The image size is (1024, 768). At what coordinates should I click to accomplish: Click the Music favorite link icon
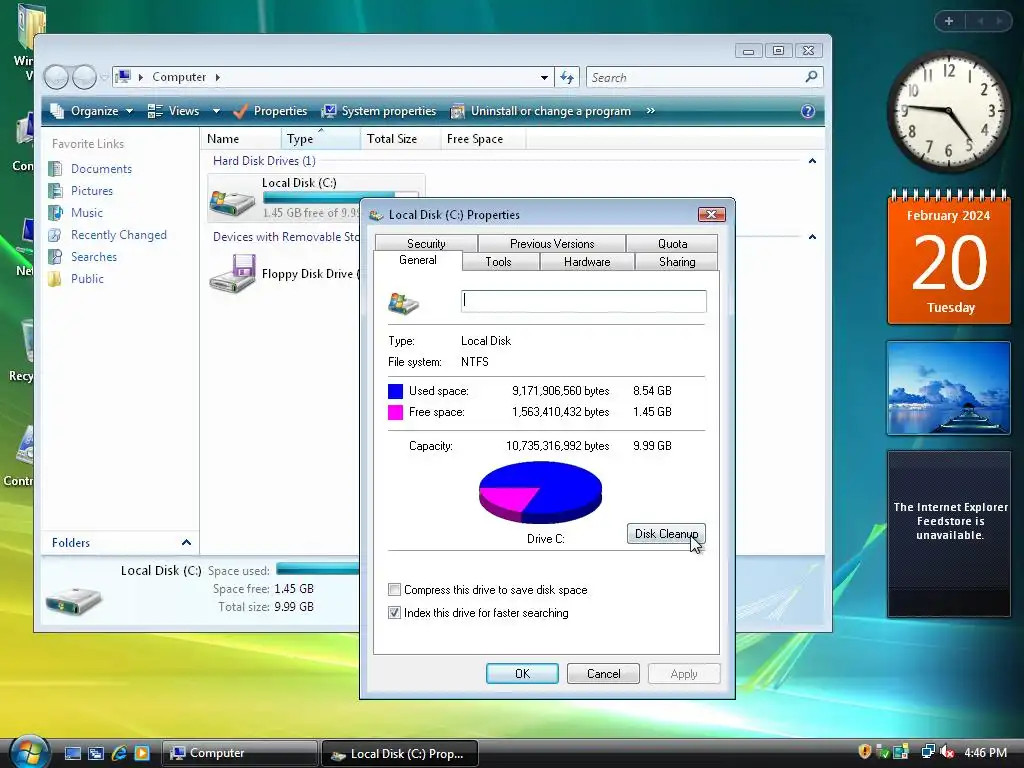(x=56, y=213)
